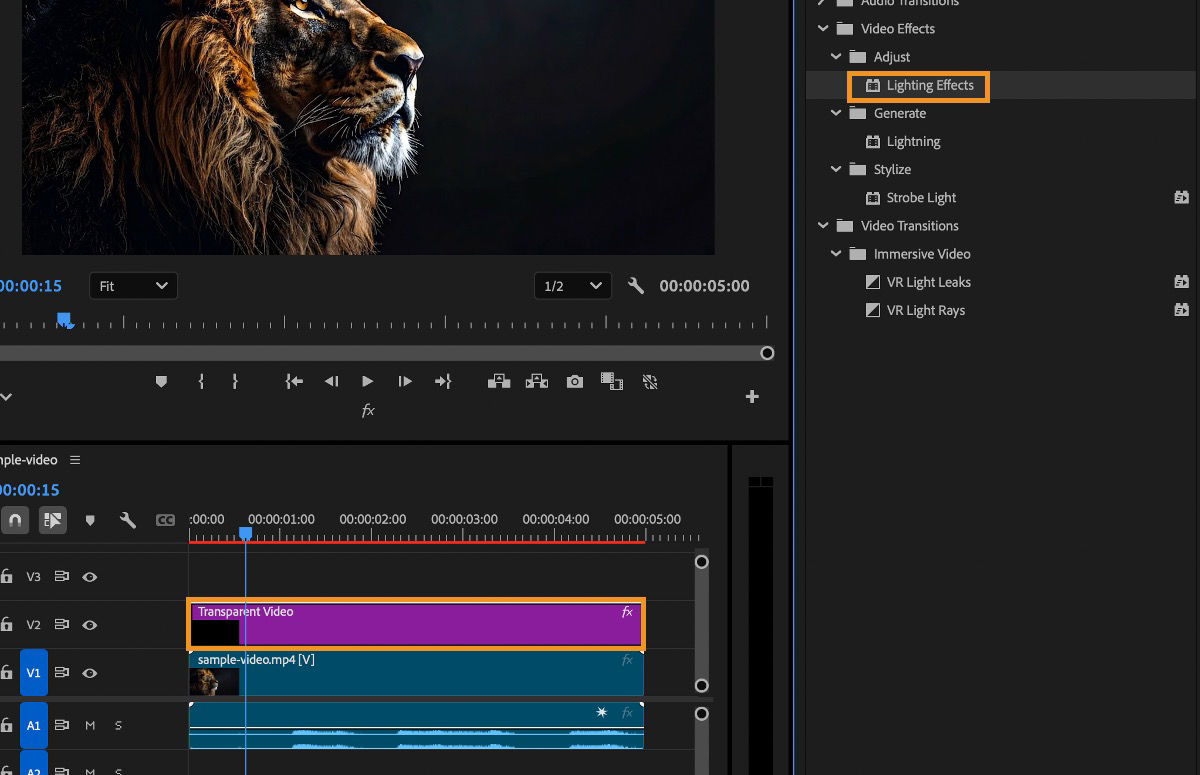Click the Export Frame camera icon
This screenshot has width=1200, height=775.
click(574, 381)
